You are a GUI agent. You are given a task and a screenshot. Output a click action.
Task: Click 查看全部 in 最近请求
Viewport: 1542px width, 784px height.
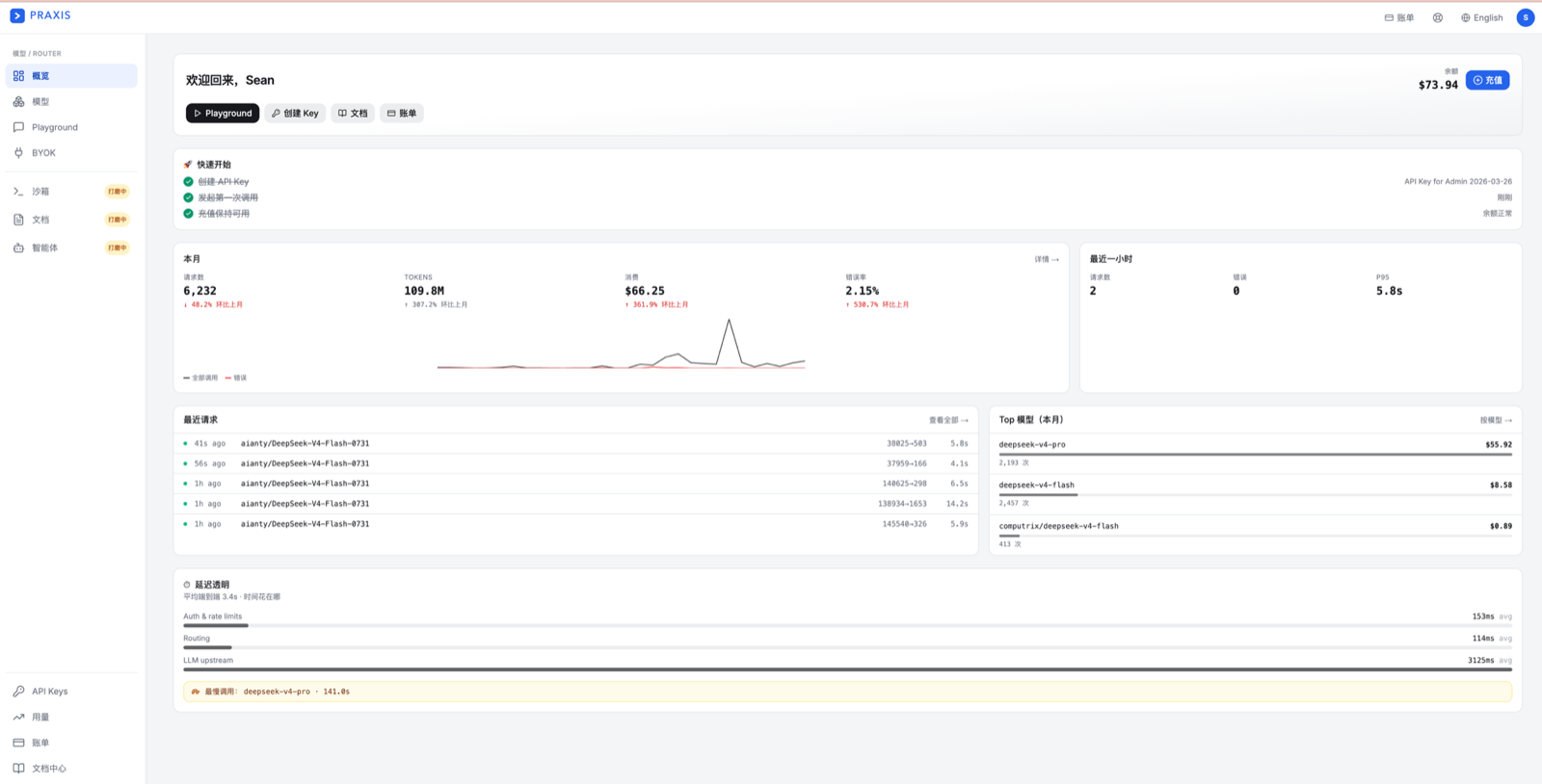point(948,420)
